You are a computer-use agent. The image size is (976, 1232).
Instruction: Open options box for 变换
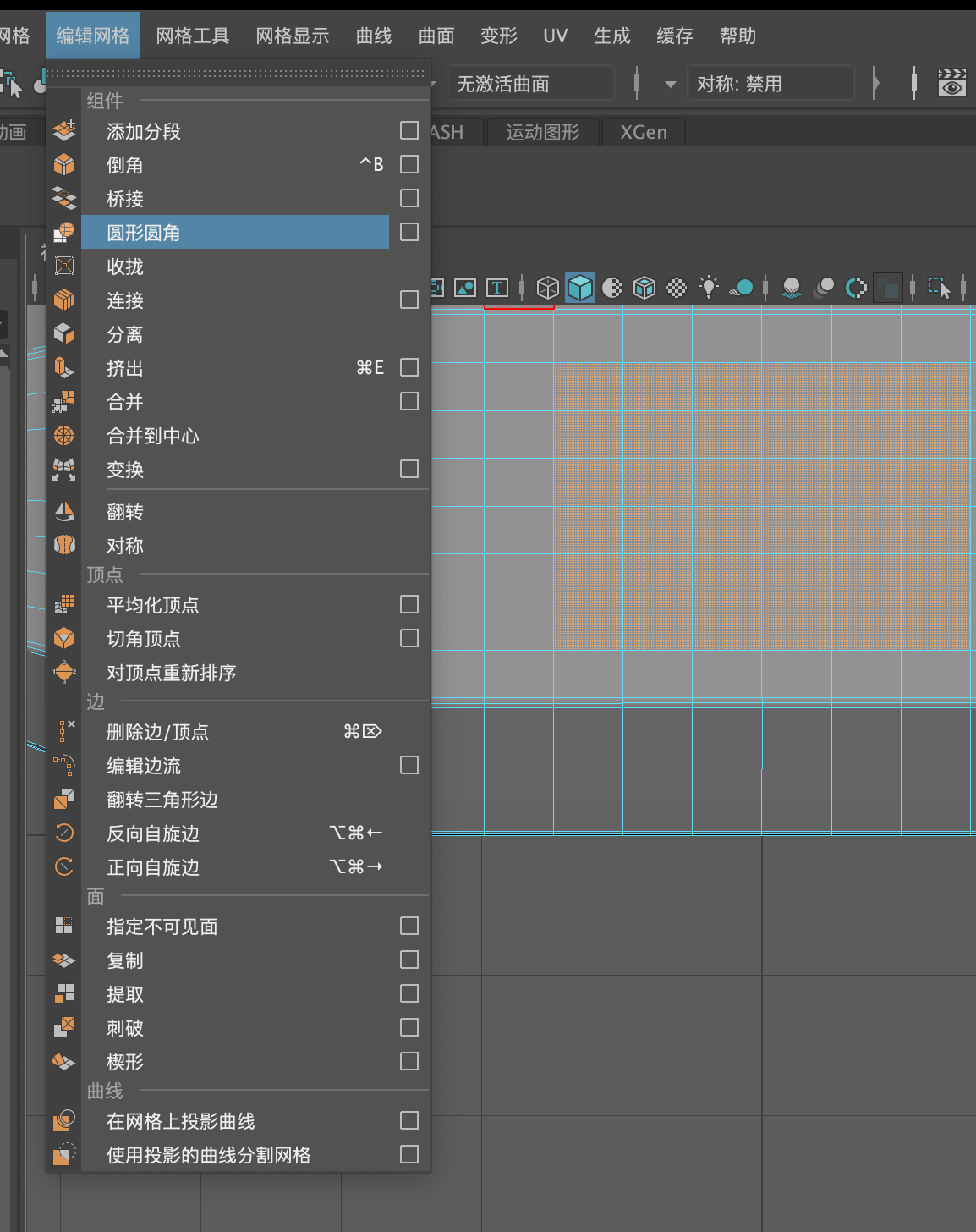point(409,469)
